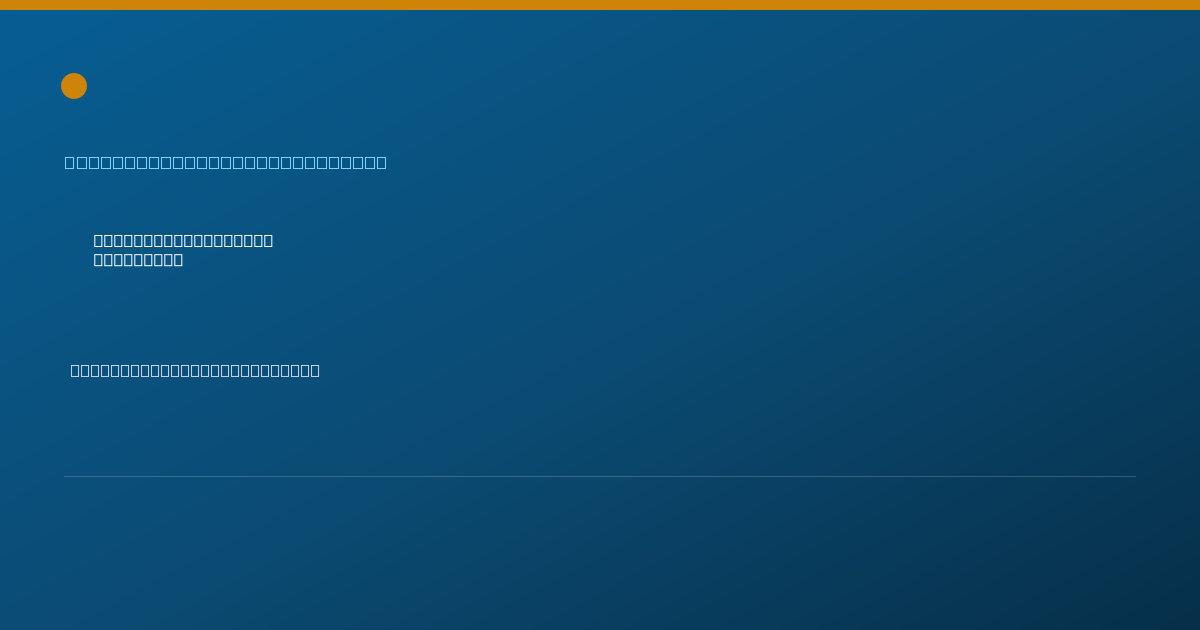Screen dimensions: 1200x630
Task: Select the first line of the white two-line block
Action: point(183,240)
